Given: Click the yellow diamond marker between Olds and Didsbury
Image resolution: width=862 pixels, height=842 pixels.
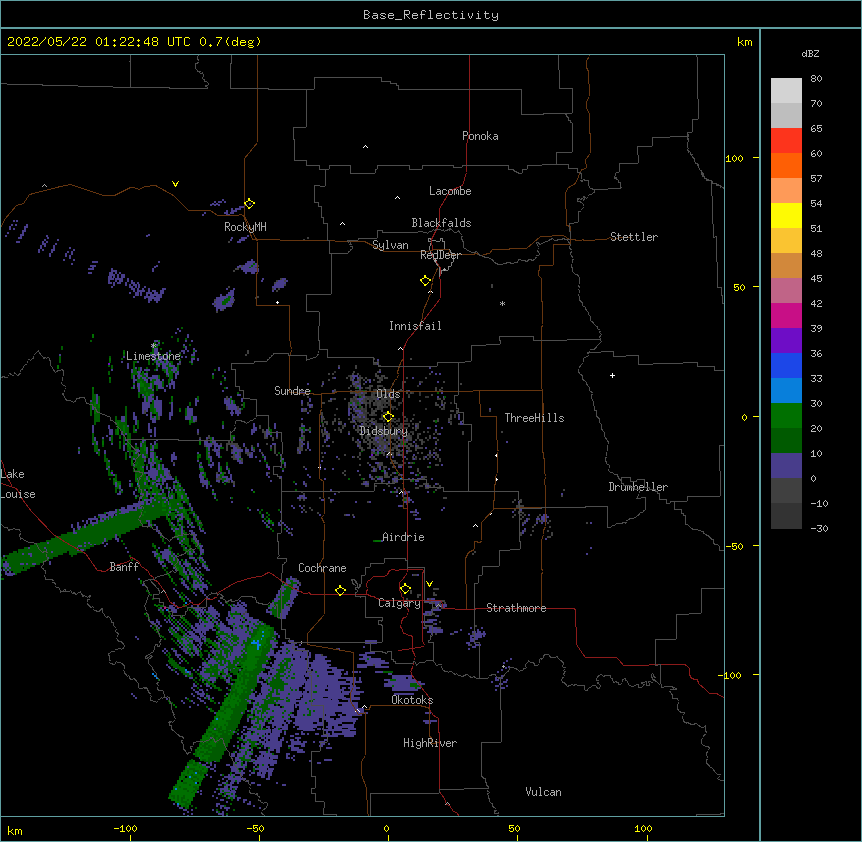Looking at the screenshot, I should pyautogui.click(x=388, y=416).
